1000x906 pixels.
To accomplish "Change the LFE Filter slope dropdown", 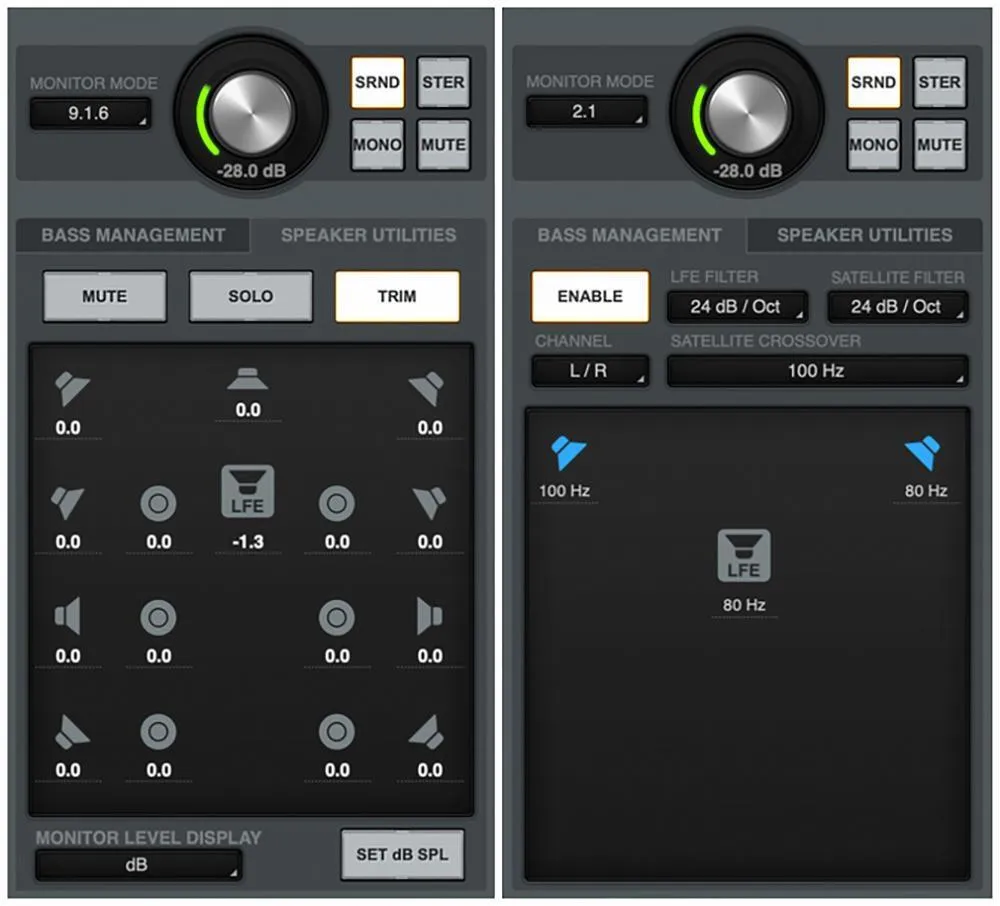I will pos(736,306).
